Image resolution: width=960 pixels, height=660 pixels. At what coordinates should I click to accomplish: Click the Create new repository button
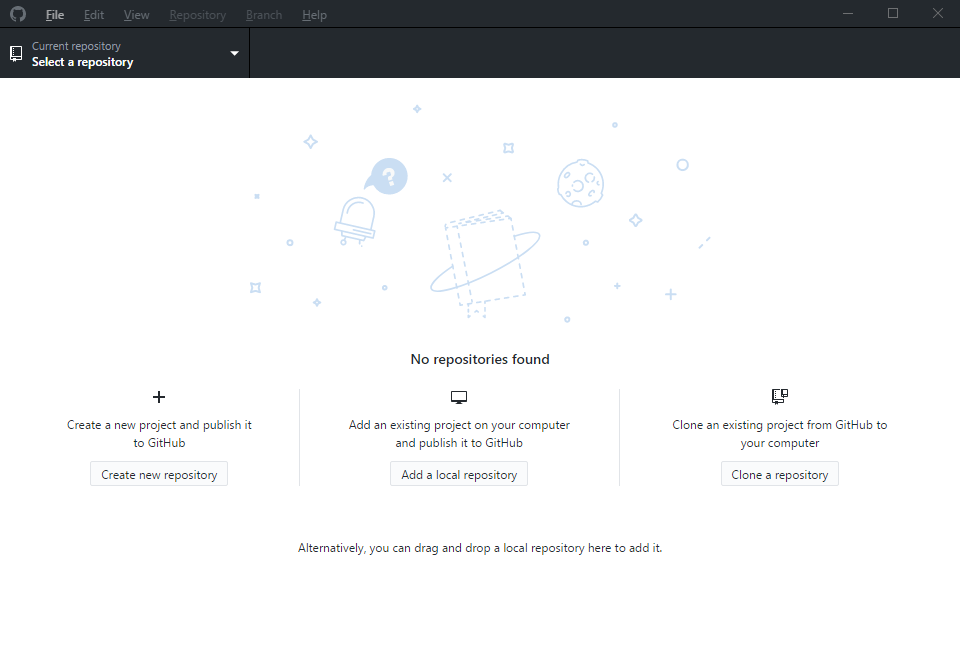pos(158,473)
